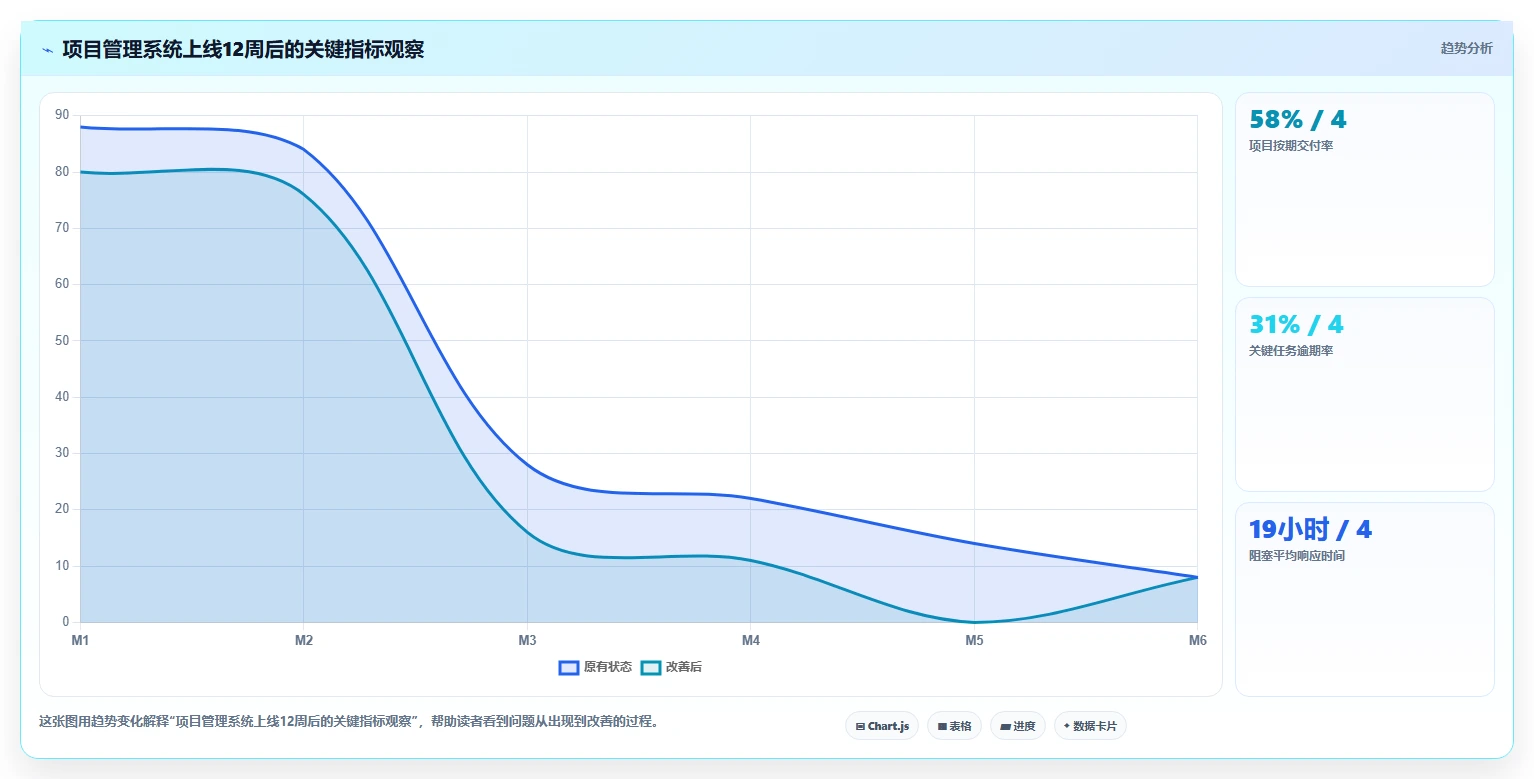The image size is (1534, 779).
Task: Click the description text below the chart
Action: click(350, 721)
